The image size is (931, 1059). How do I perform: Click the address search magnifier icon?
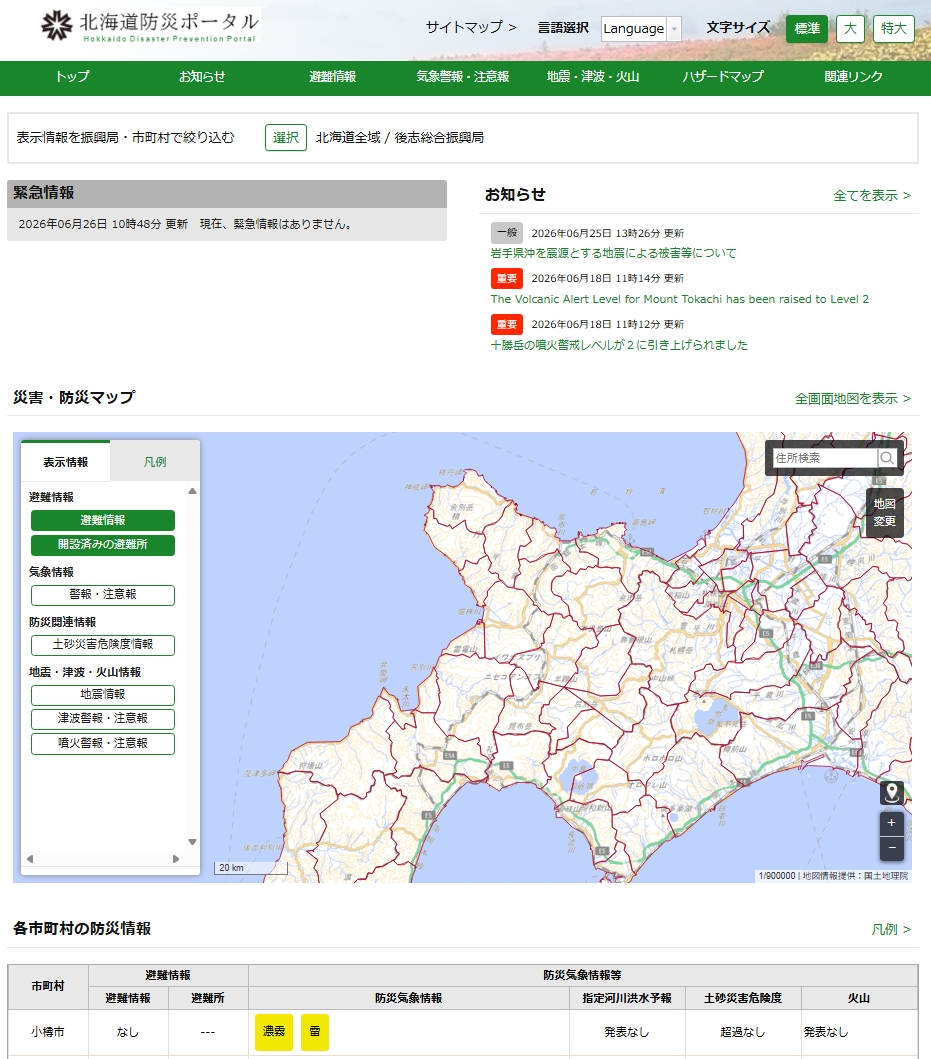(887, 458)
